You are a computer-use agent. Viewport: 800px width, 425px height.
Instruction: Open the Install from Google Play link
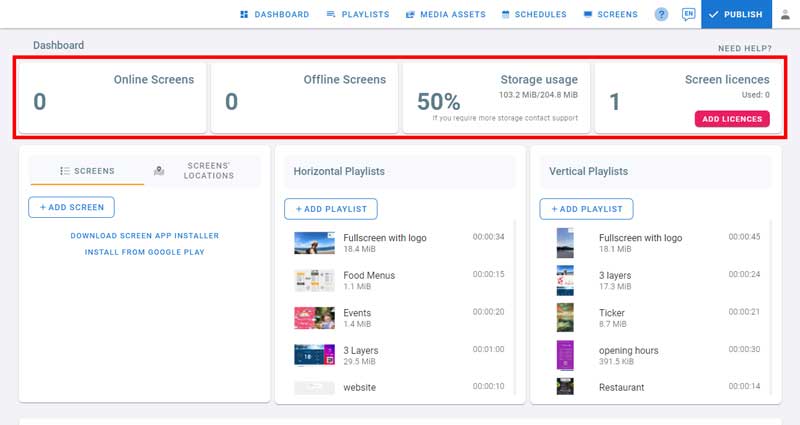point(144,252)
